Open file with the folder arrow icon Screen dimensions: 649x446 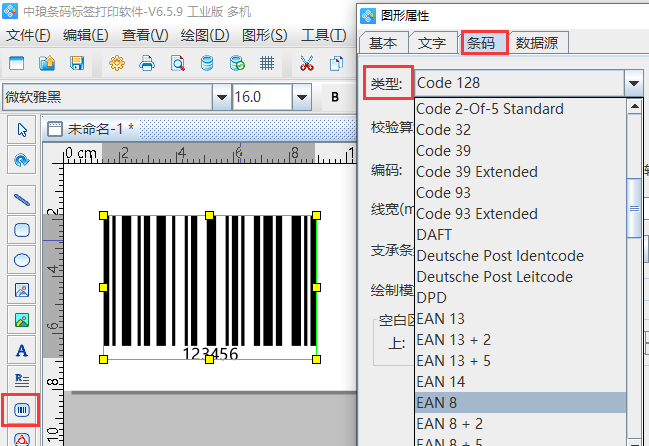[47, 63]
